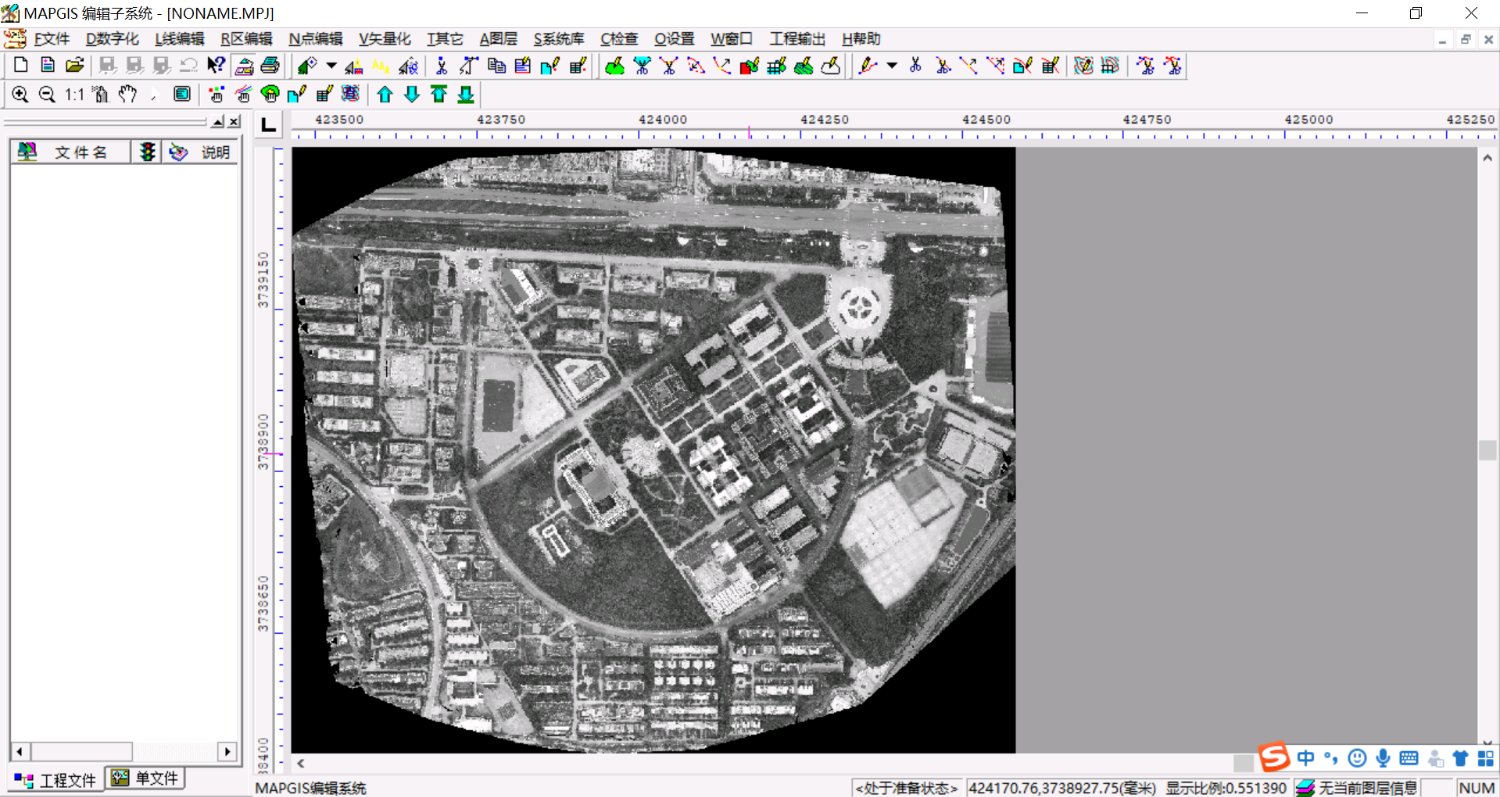Select the zoom out magnifier tool
The image size is (1500, 797).
coord(46,95)
